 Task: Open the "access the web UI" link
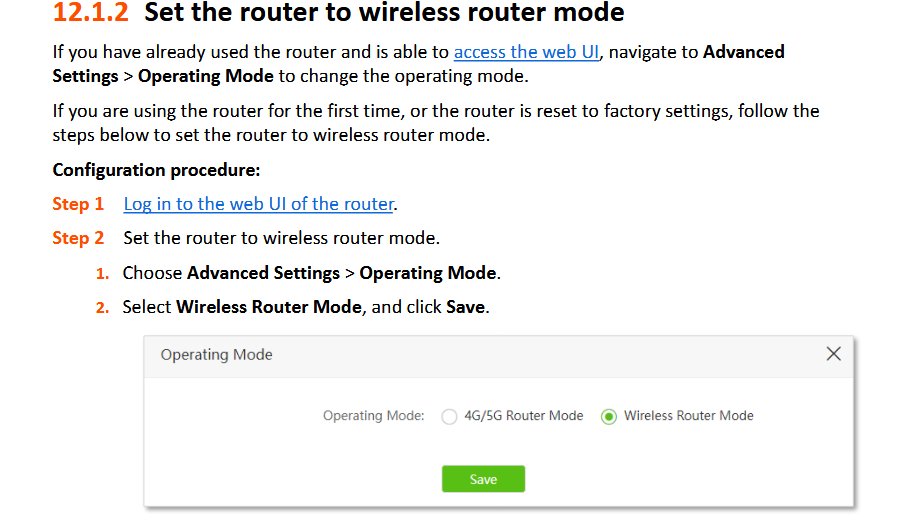tap(526, 52)
